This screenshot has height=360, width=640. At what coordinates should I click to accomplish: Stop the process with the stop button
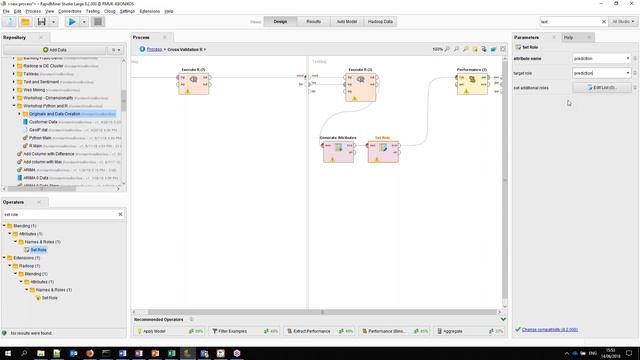coord(98,22)
